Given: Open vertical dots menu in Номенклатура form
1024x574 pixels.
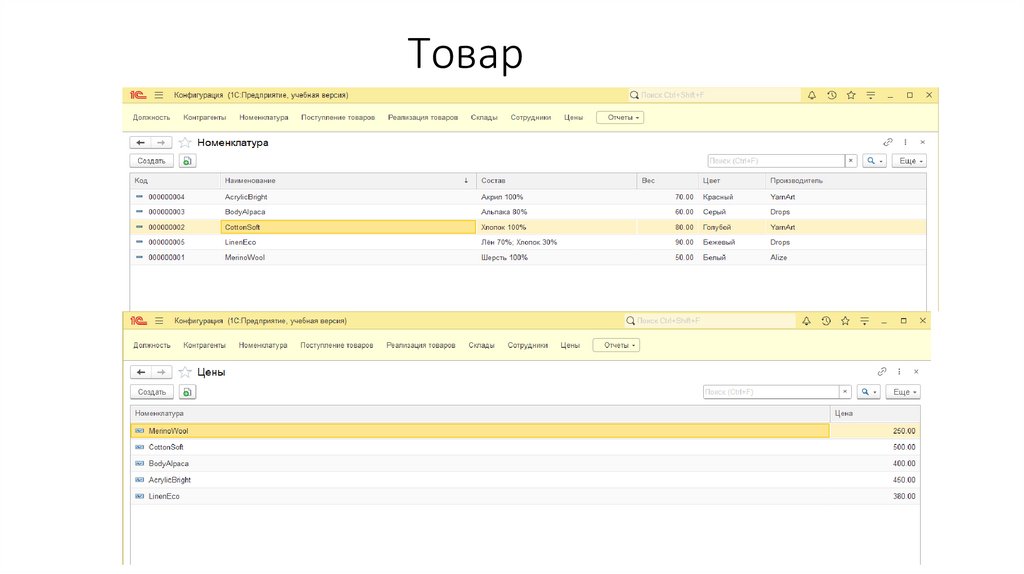Looking at the screenshot, I should tap(905, 142).
